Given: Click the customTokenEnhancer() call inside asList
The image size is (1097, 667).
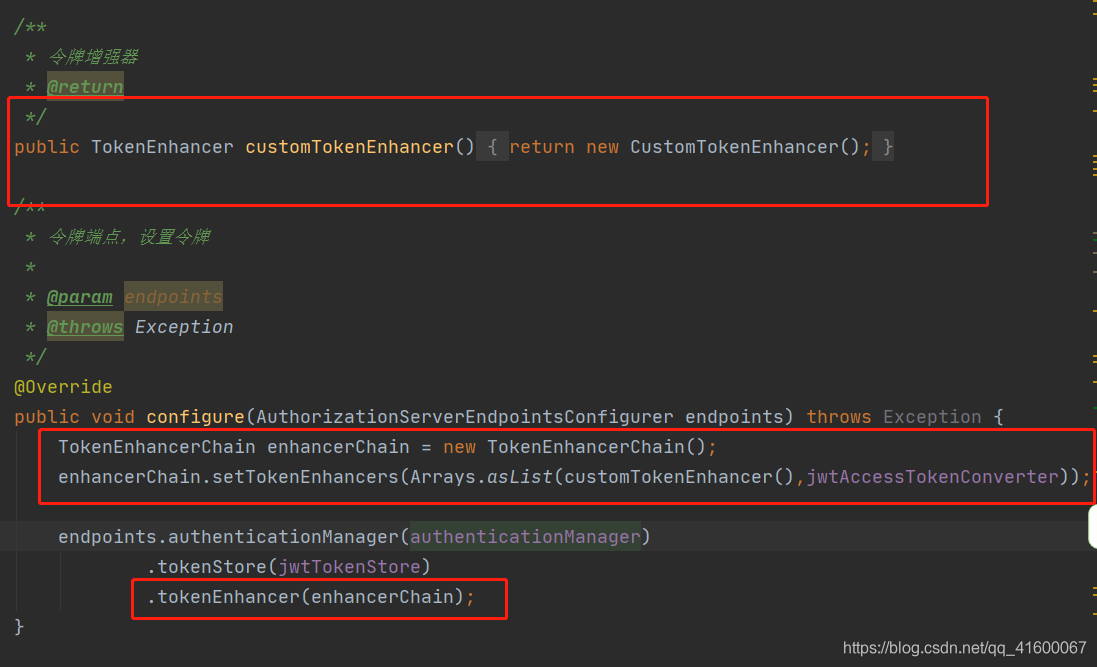Looking at the screenshot, I should (x=679, y=477).
